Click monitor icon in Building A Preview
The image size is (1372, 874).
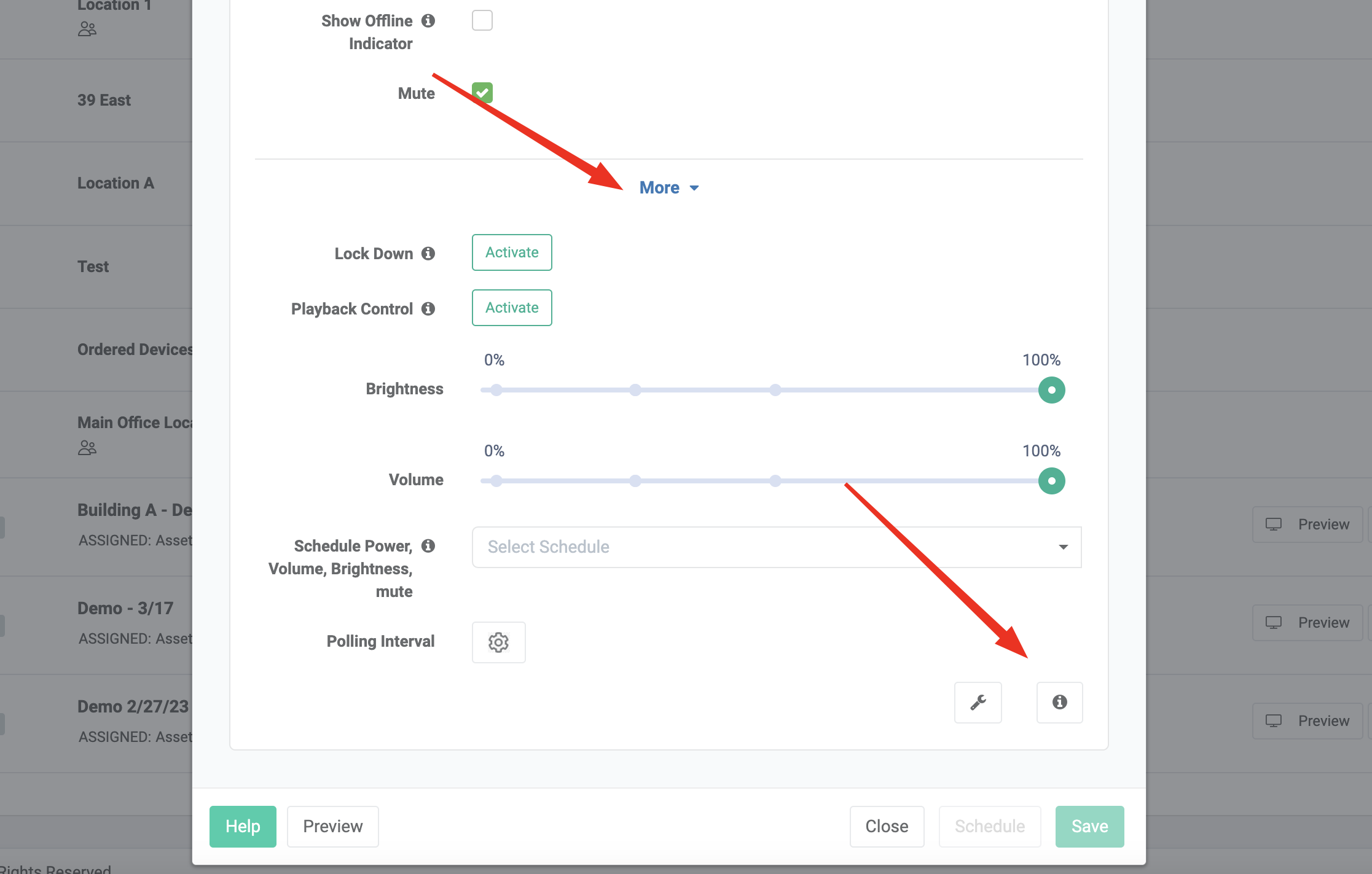point(1274,525)
